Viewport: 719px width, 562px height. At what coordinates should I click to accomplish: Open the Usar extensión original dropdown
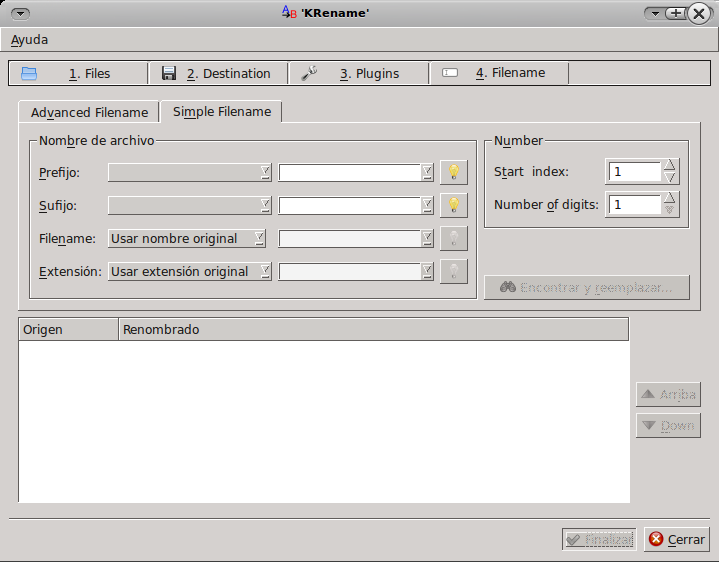189,271
